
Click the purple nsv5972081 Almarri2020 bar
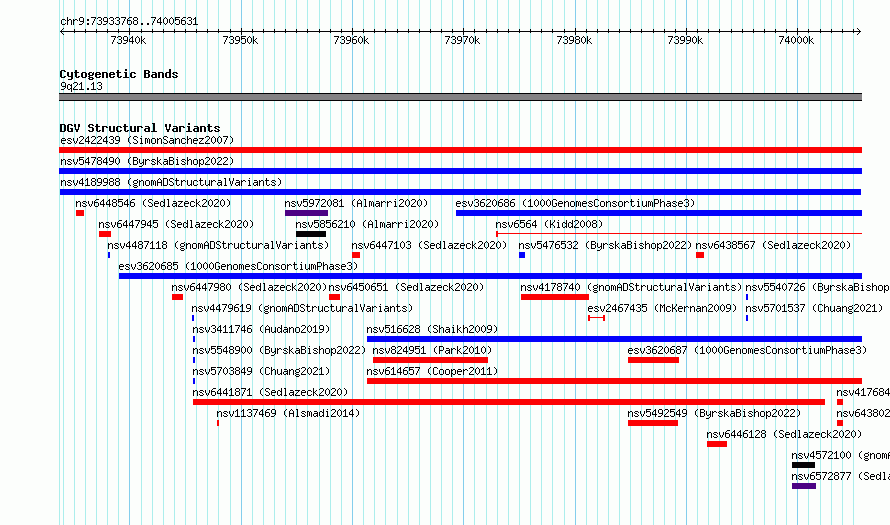click(x=307, y=213)
